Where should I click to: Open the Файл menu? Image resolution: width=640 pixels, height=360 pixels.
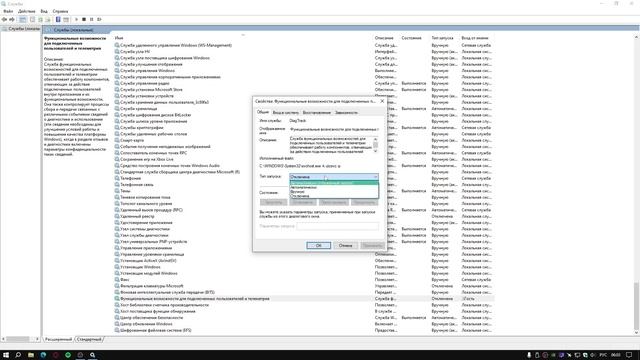[x=8, y=11]
